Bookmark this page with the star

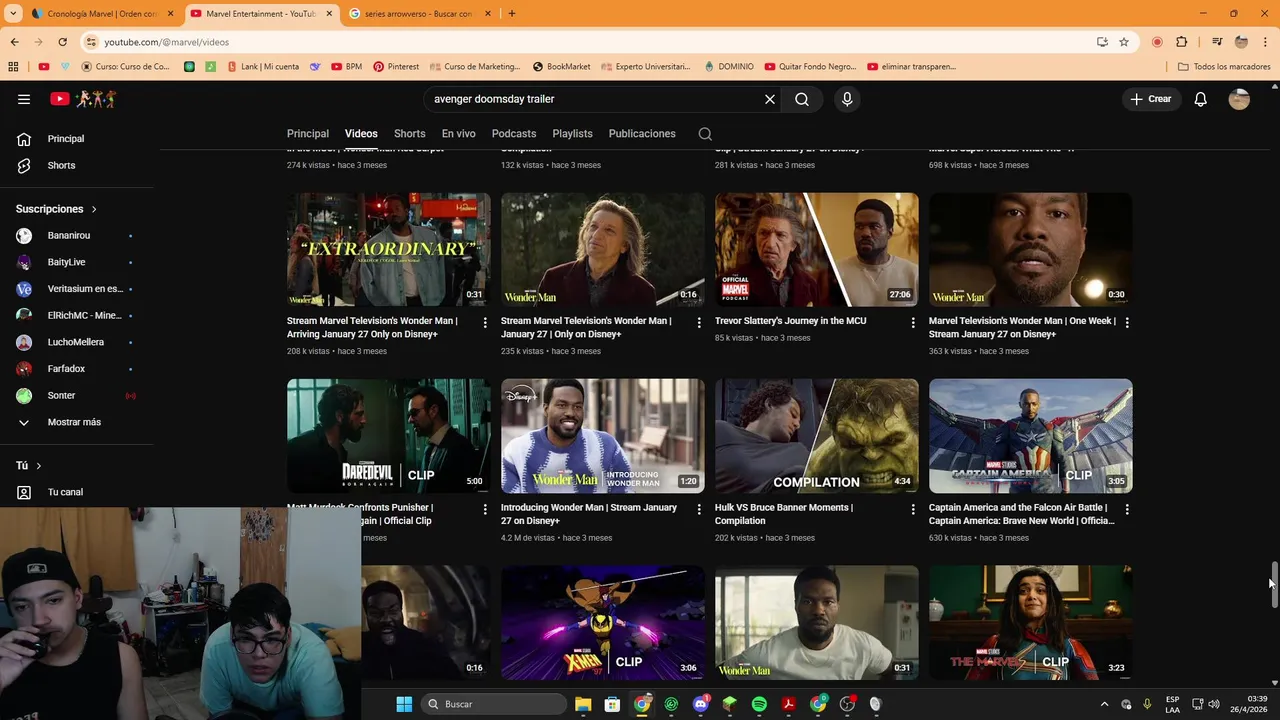click(1124, 42)
